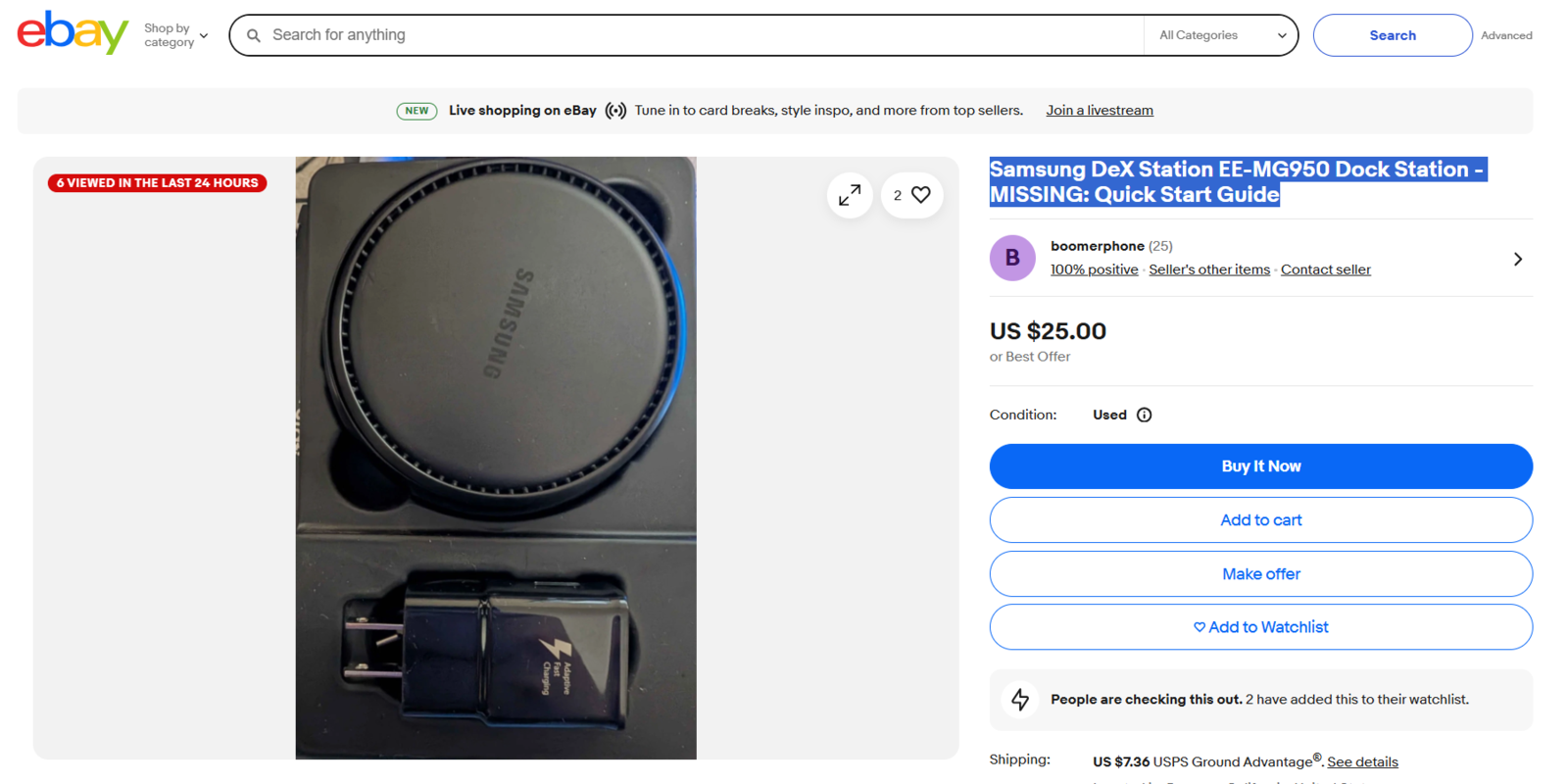Click the right arrow beside seller details
The image size is (1568, 784).
tap(1517, 258)
